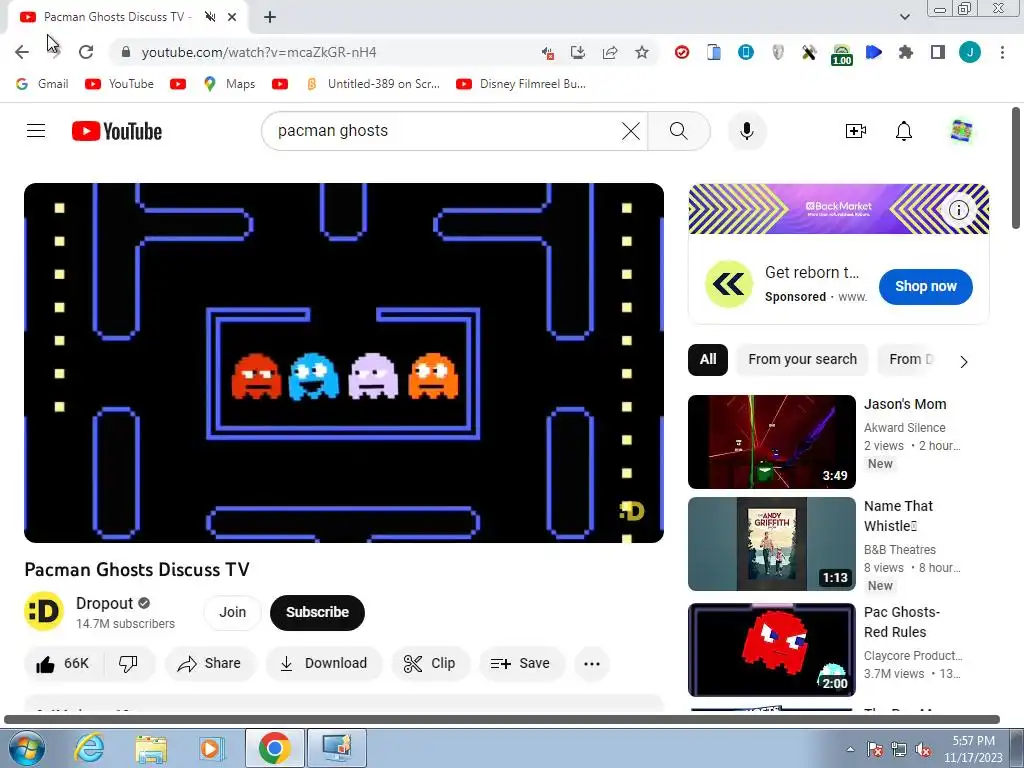Click the horizontal scrollbar at bottom
This screenshot has height=768, width=1024.
pyautogui.click(x=502, y=720)
